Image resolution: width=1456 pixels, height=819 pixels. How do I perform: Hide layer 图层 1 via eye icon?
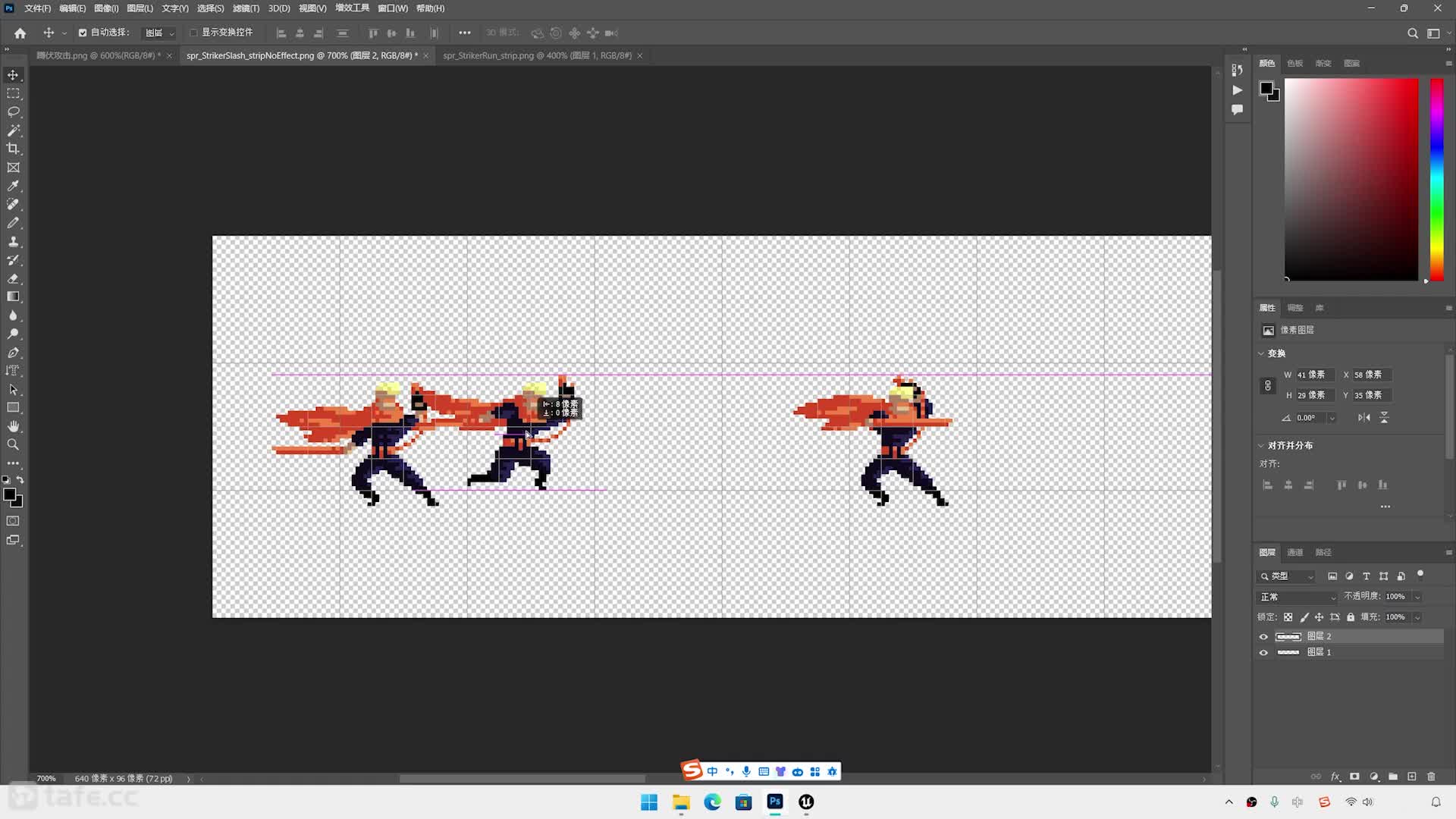pos(1263,653)
